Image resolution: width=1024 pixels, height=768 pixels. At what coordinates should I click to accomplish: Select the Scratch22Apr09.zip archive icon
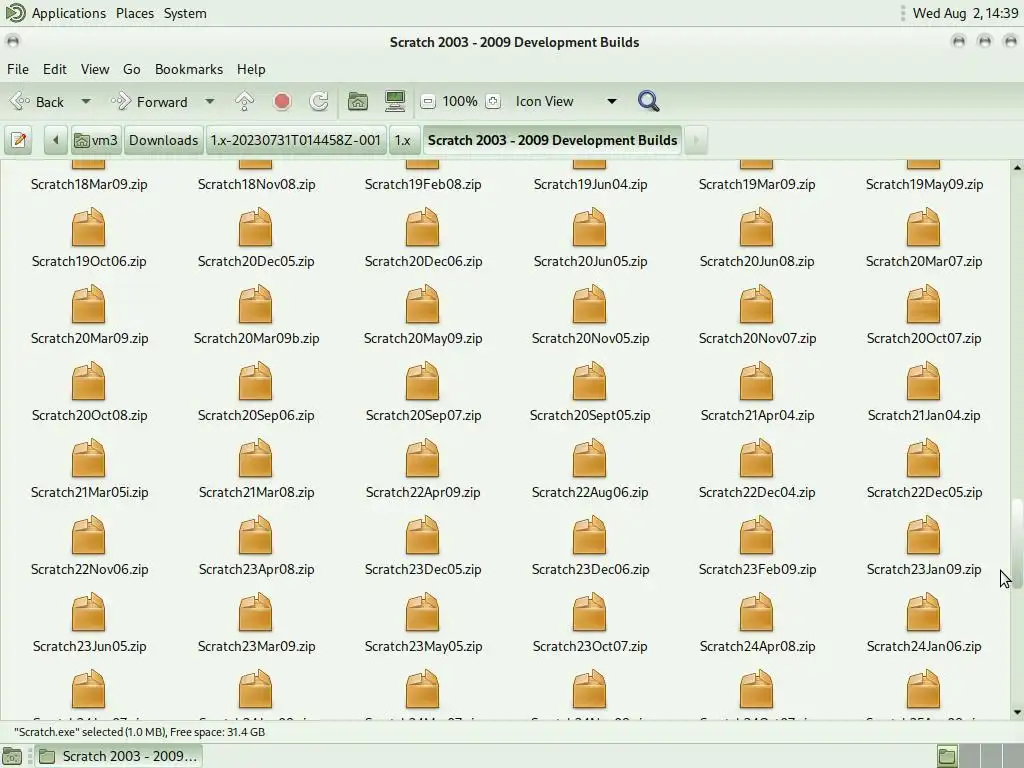(x=423, y=459)
